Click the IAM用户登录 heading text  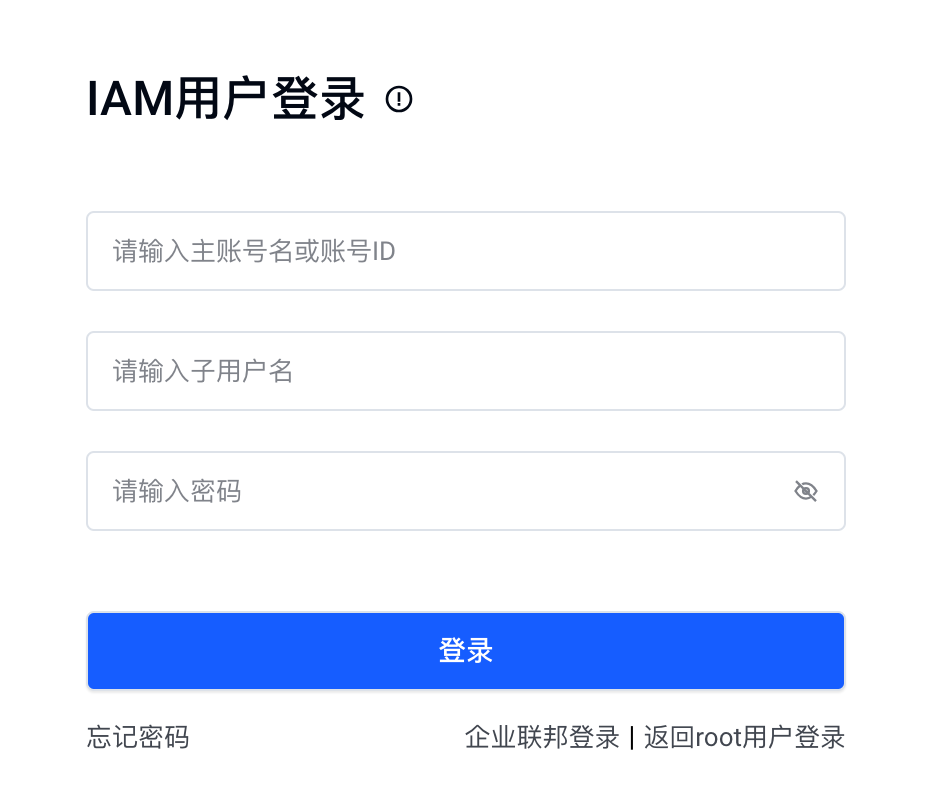226,100
